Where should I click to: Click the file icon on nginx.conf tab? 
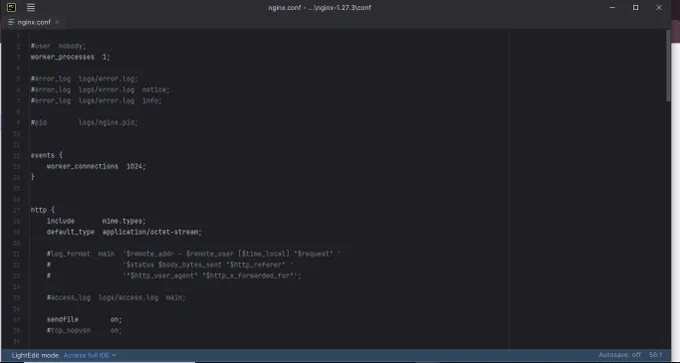point(11,22)
